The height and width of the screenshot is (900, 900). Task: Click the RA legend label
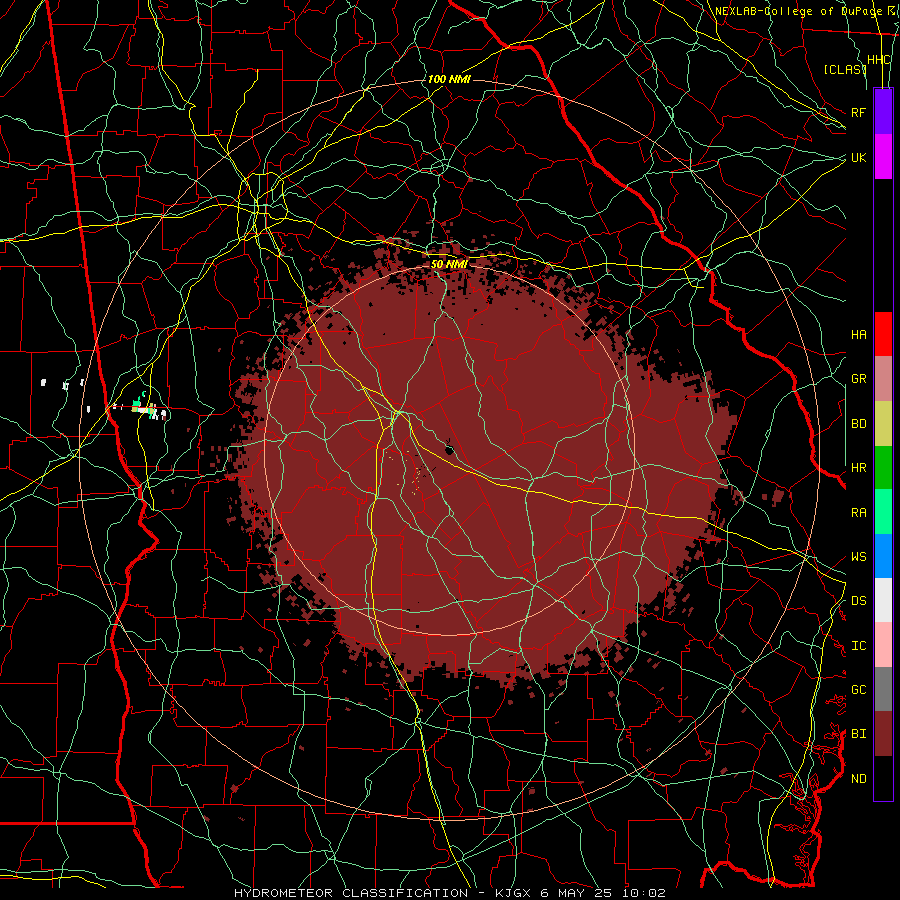click(x=858, y=512)
